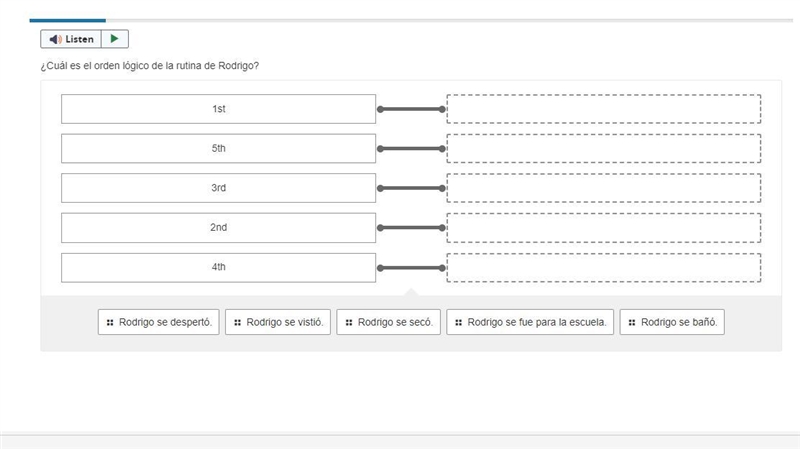Screen dimensions: 800x449
Task: Click drag handle on 'Rodrigo se fue para la escuela.'
Action: tap(459, 322)
